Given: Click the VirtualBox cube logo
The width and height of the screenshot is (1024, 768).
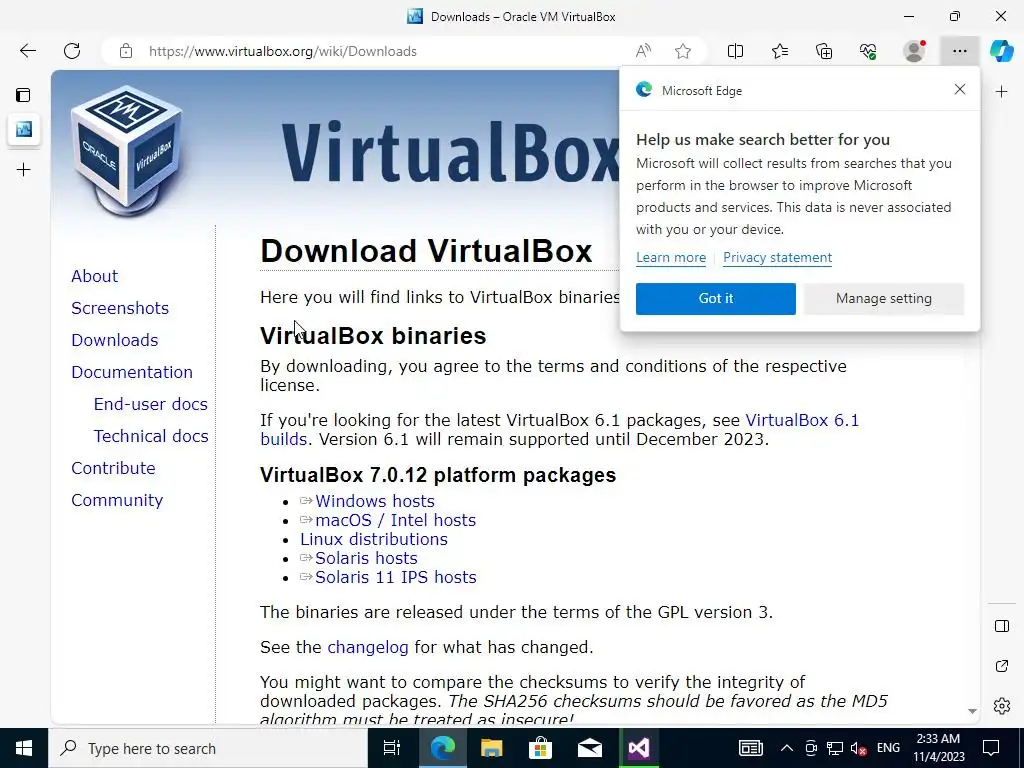Looking at the screenshot, I should coord(126,151).
